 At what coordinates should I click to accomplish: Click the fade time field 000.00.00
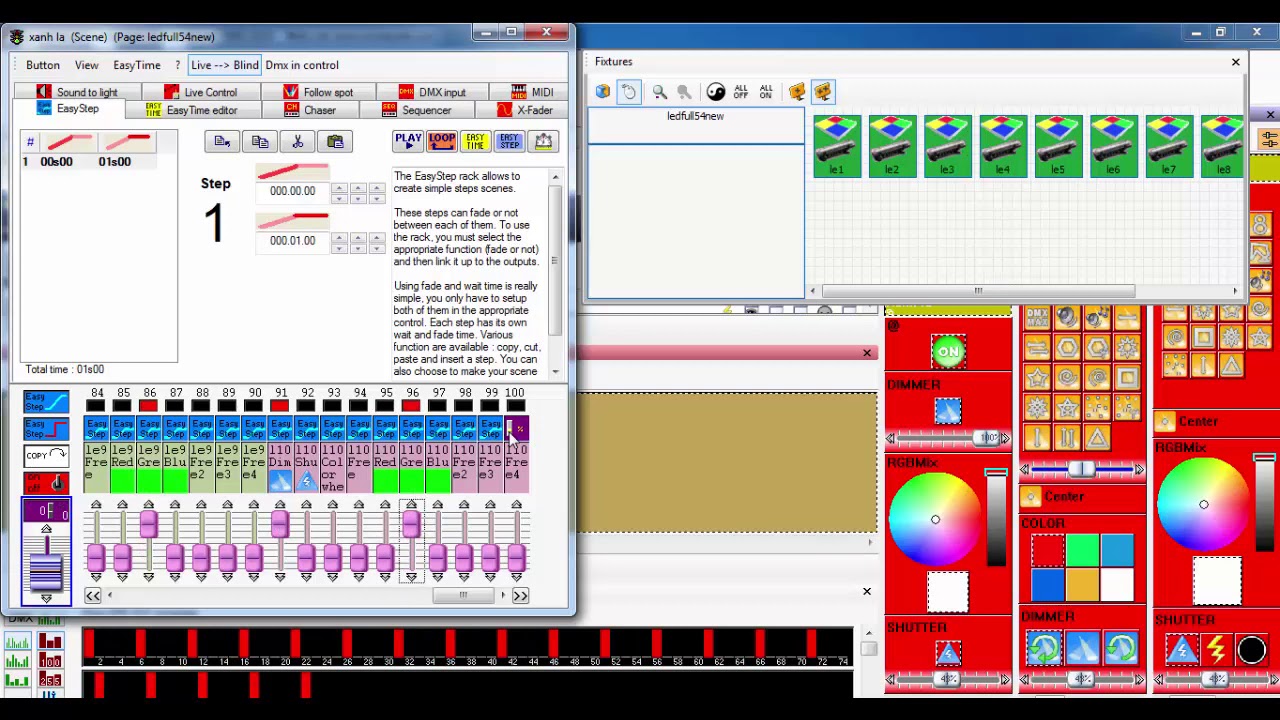292,191
